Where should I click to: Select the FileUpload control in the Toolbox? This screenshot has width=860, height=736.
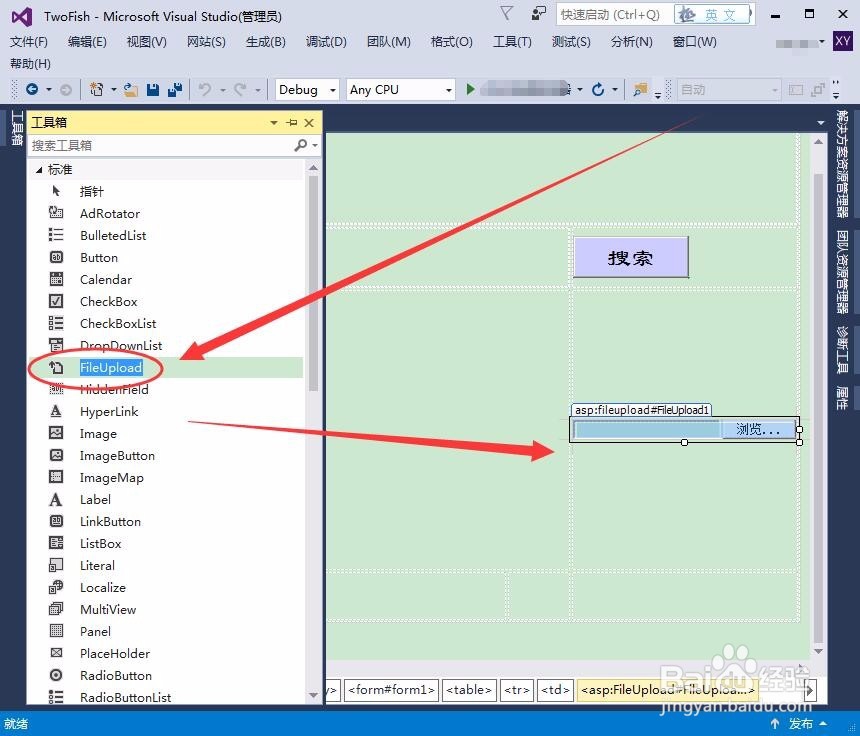[110, 367]
